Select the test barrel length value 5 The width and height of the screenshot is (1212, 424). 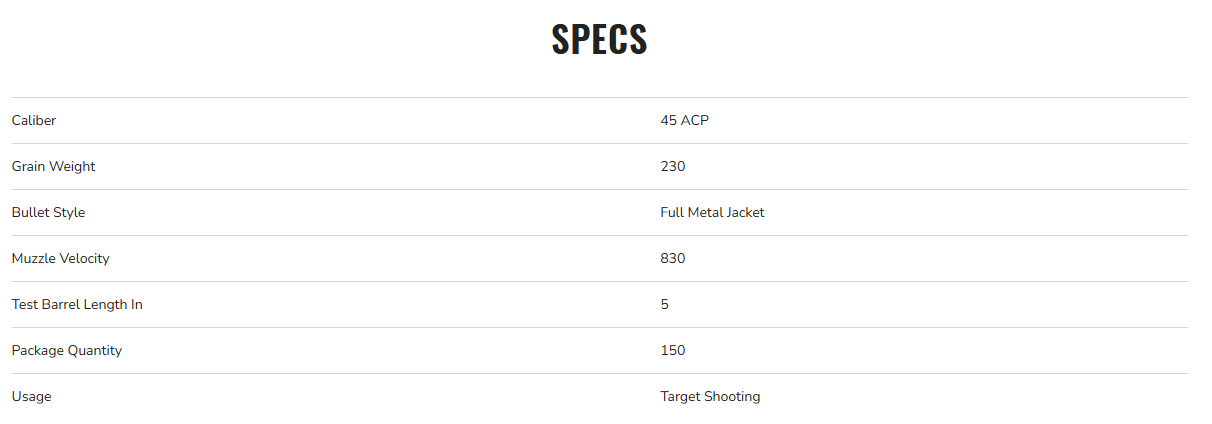tap(664, 305)
